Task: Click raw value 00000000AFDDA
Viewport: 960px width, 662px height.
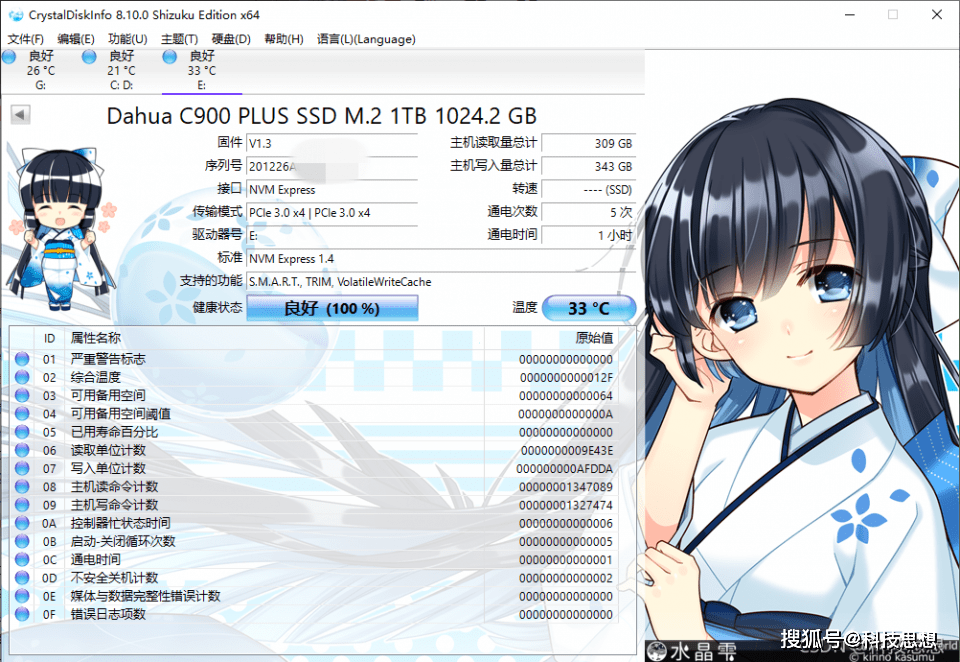Action: coord(564,469)
